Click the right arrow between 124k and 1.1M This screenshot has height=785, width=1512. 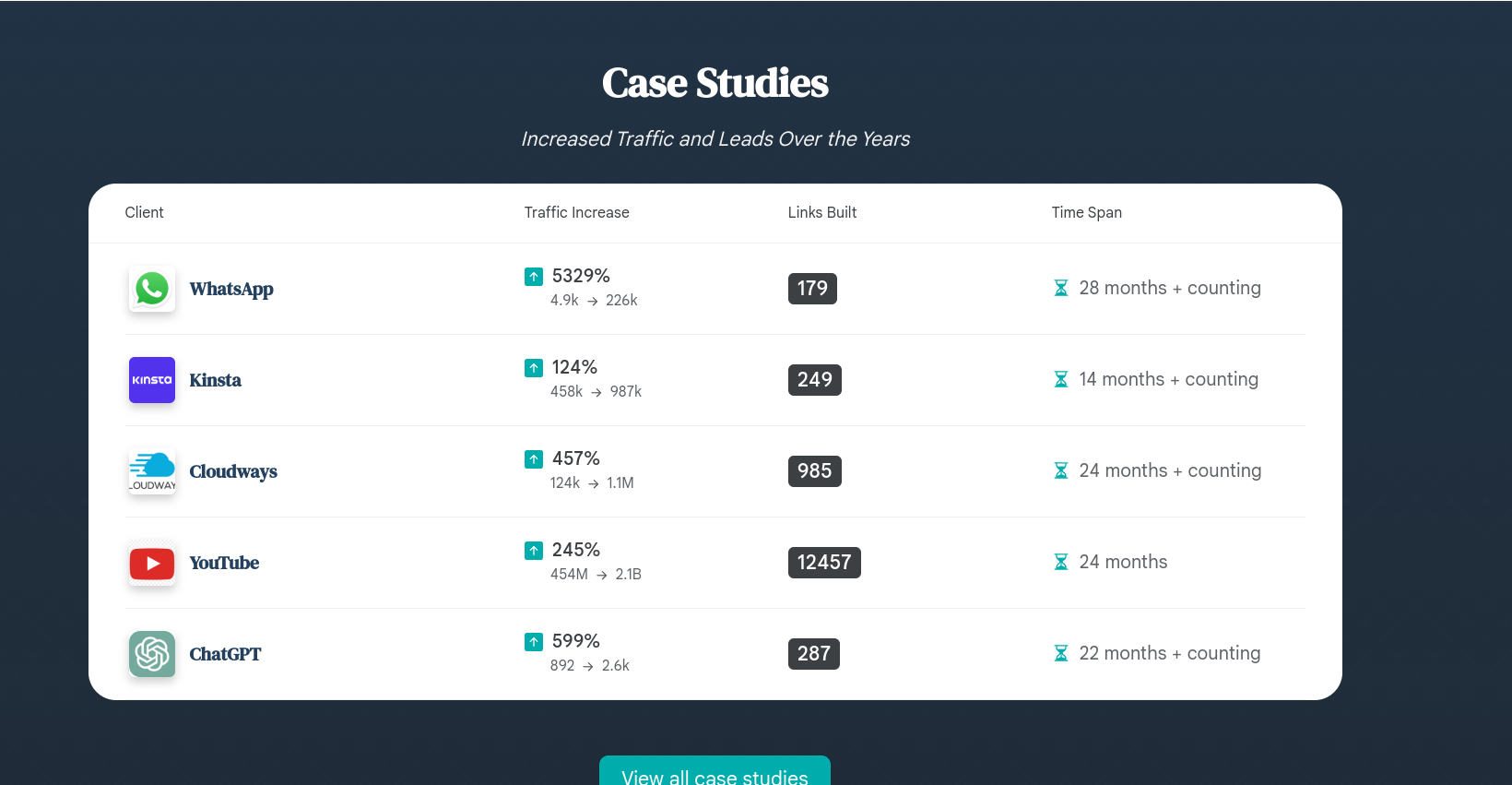pos(594,483)
